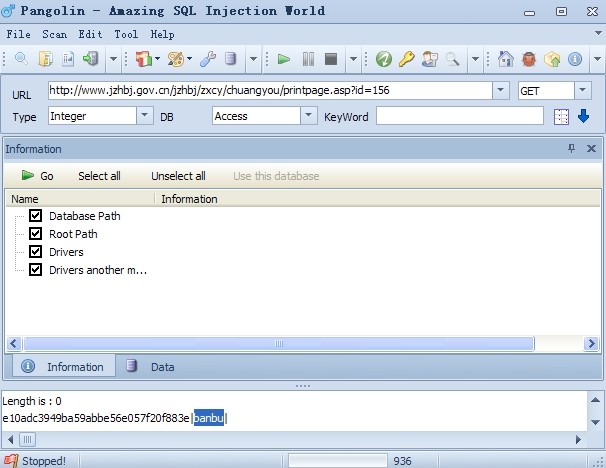This screenshot has width=606, height=468.
Task: Click the yellow documents toolbar icon
Action: [45, 59]
